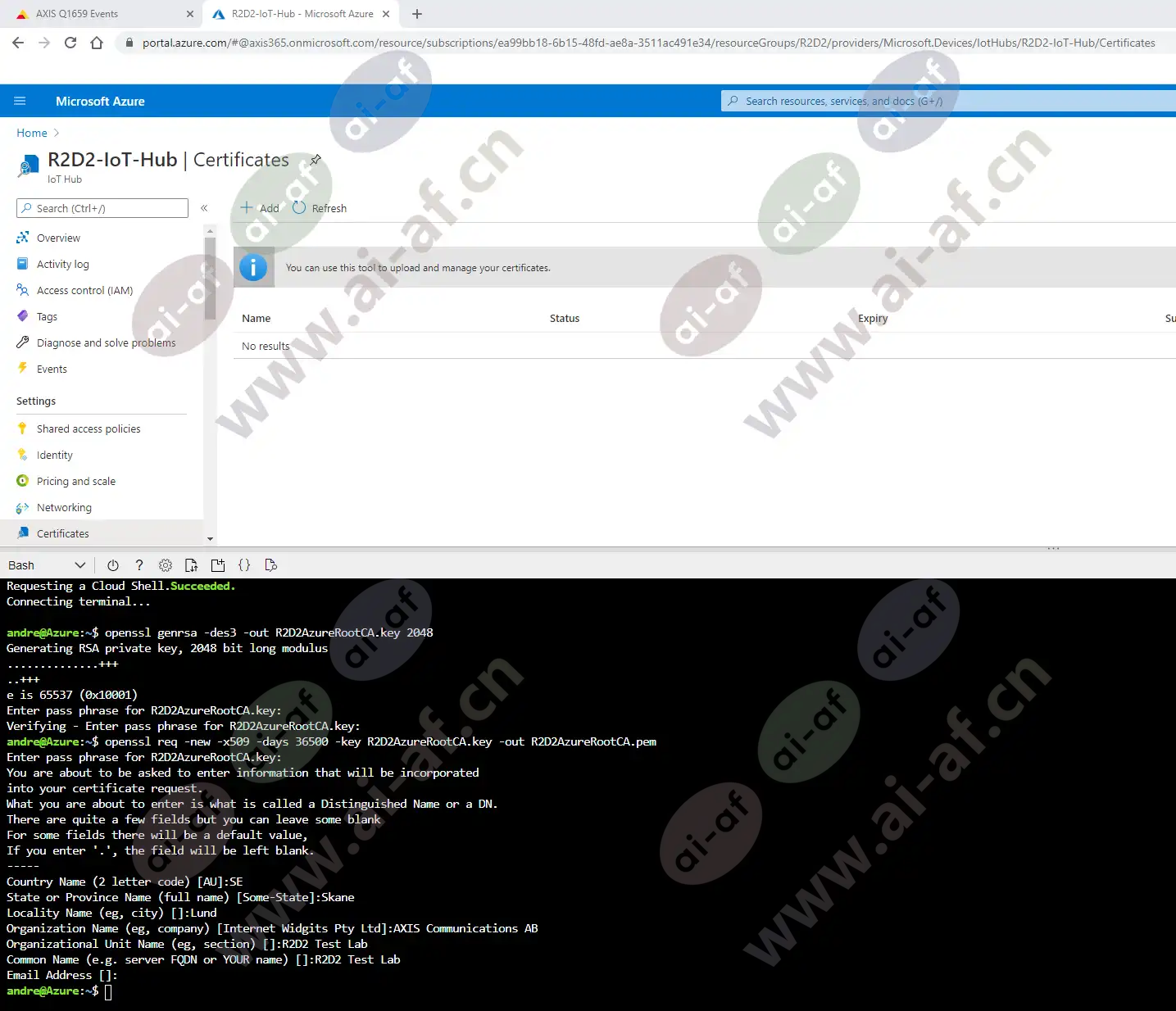Add a new certificate
Screen dimensions: 1176x1011
click(x=260, y=208)
